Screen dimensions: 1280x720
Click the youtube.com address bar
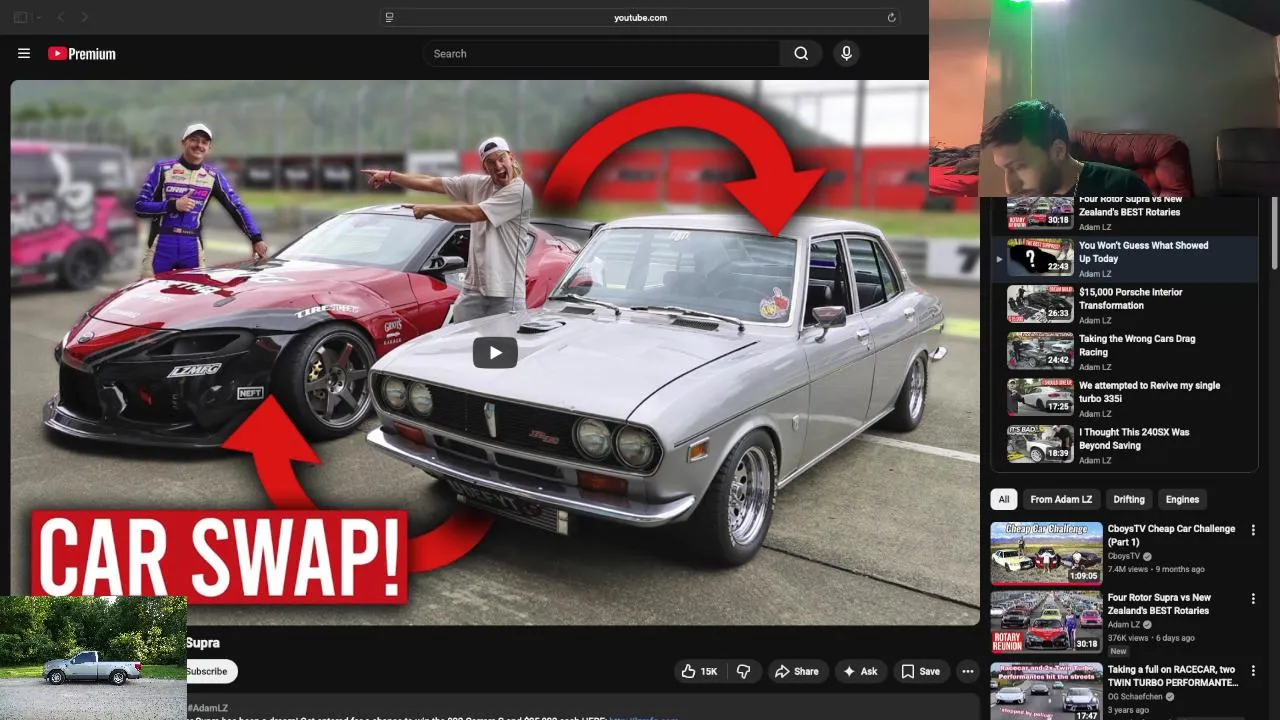click(640, 17)
